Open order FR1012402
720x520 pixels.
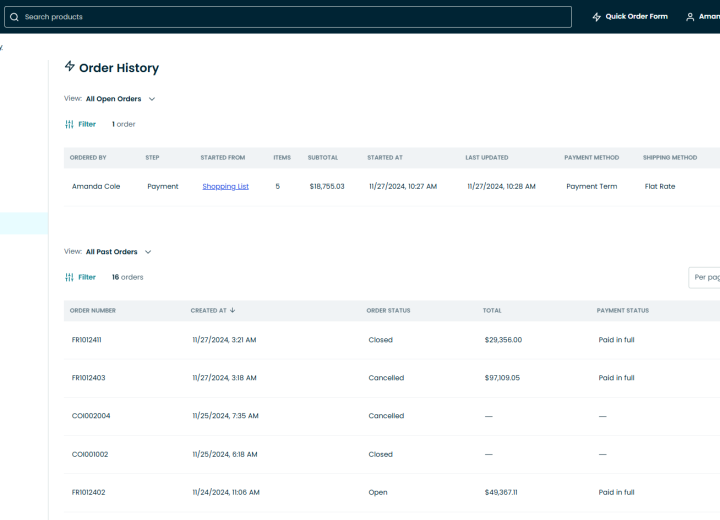[x=88, y=492]
